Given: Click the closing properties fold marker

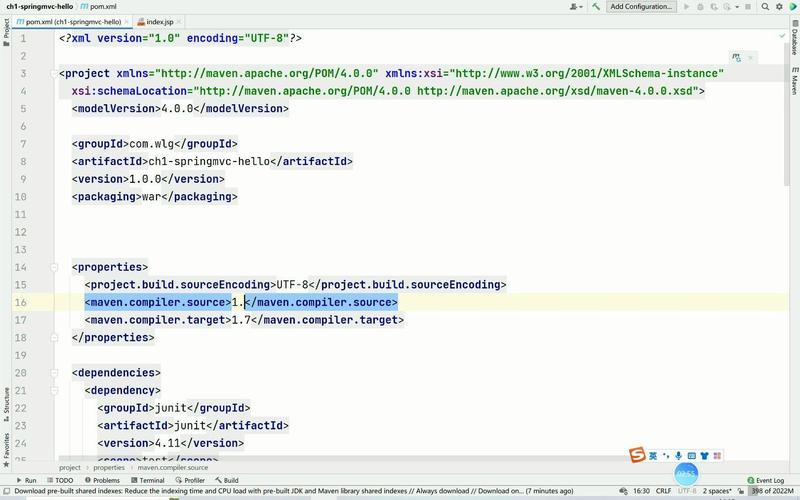Looking at the screenshot, I should coord(54,337).
